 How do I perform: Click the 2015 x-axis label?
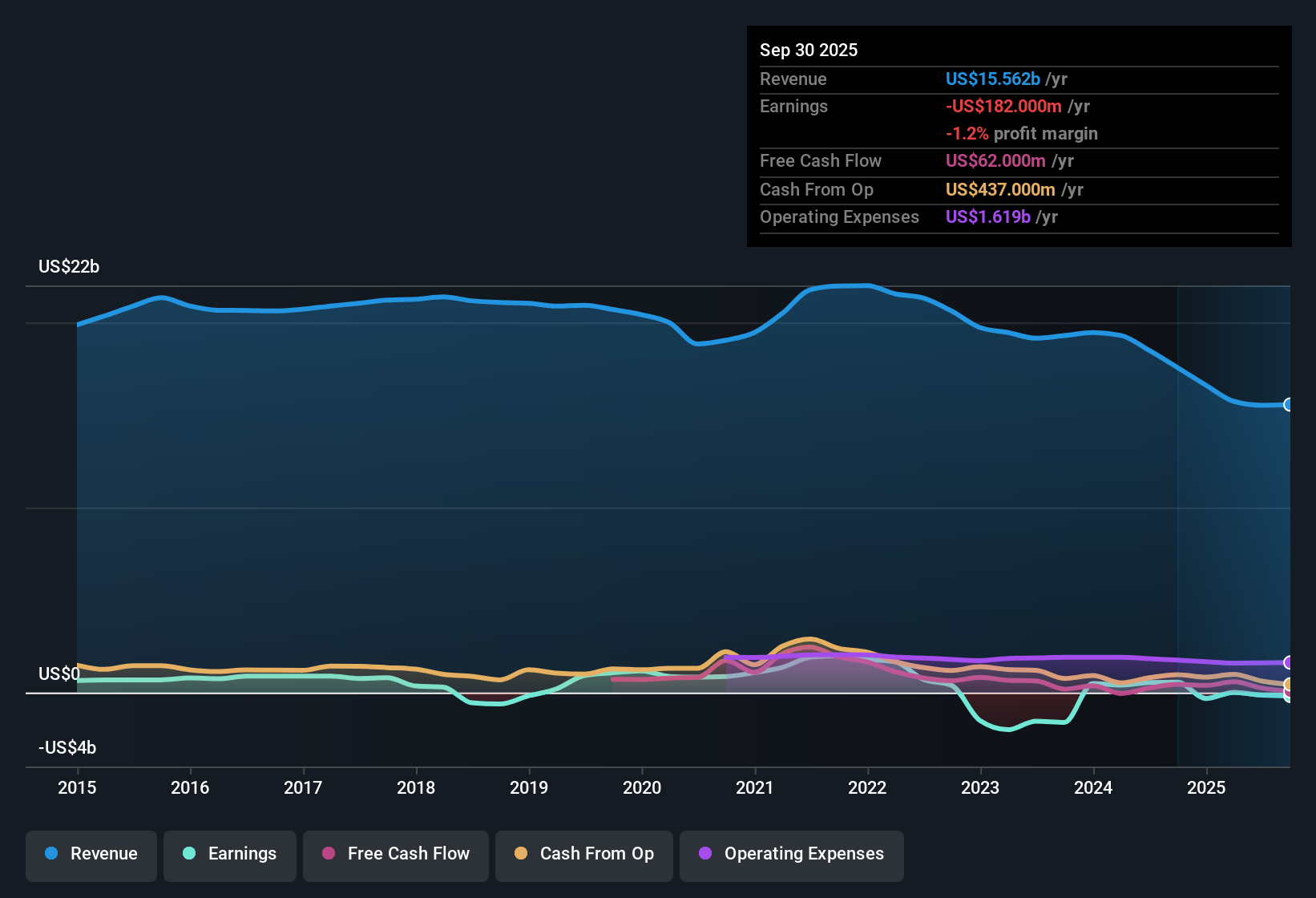pyautogui.click(x=77, y=787)
